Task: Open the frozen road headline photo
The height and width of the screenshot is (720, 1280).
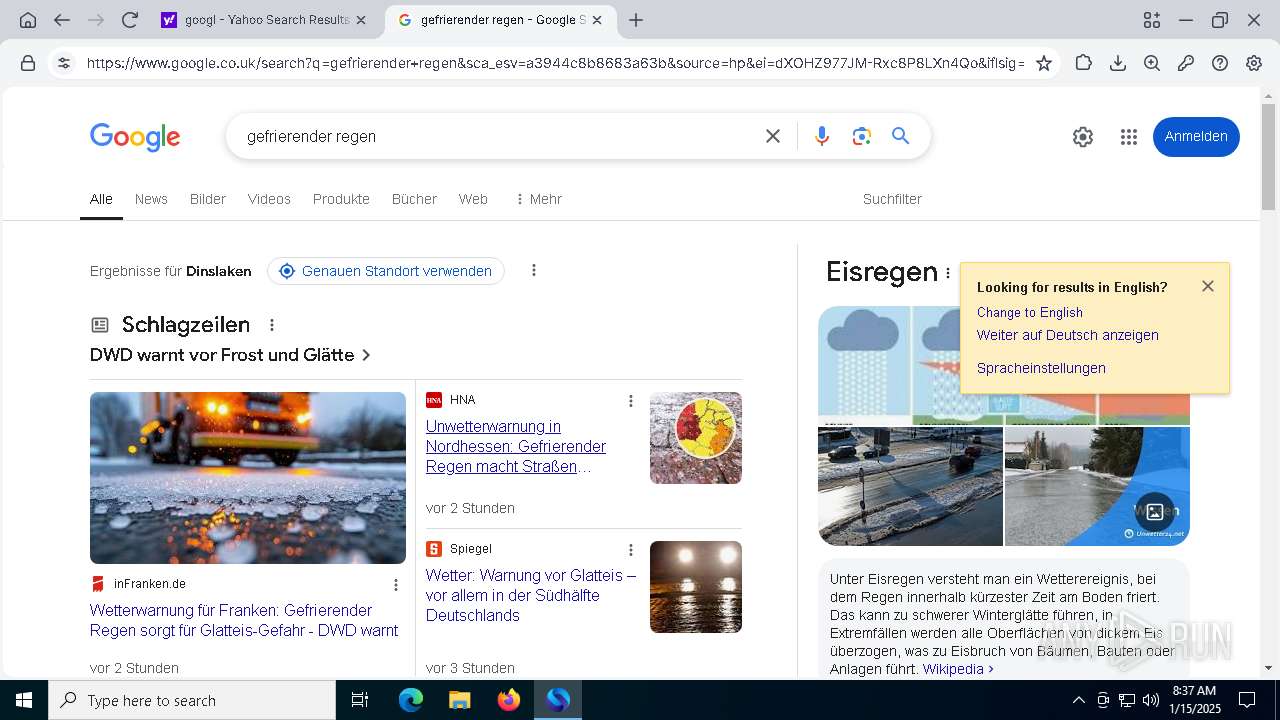Action: click(248, 478)
